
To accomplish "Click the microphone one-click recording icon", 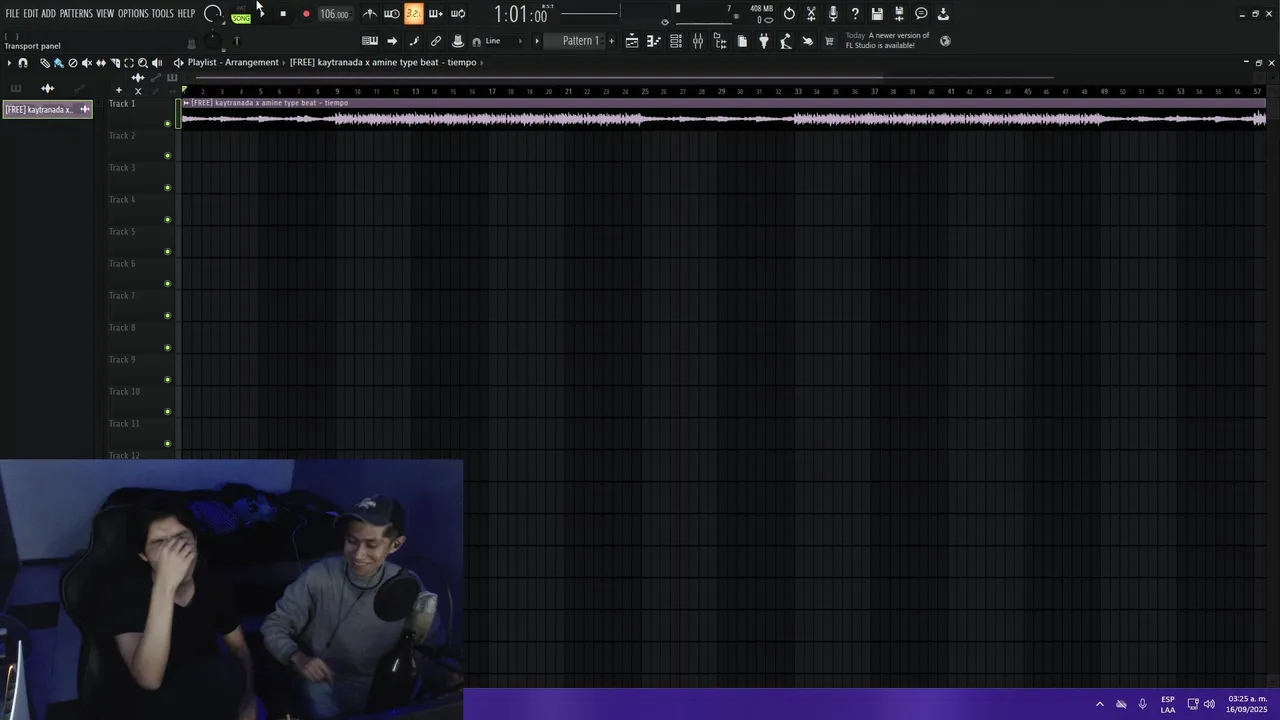I will 833,14.
